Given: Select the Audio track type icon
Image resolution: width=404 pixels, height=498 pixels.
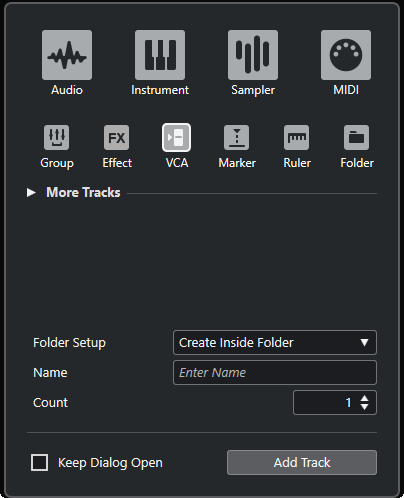Looking at the screenshot, I should pos(67,55).
